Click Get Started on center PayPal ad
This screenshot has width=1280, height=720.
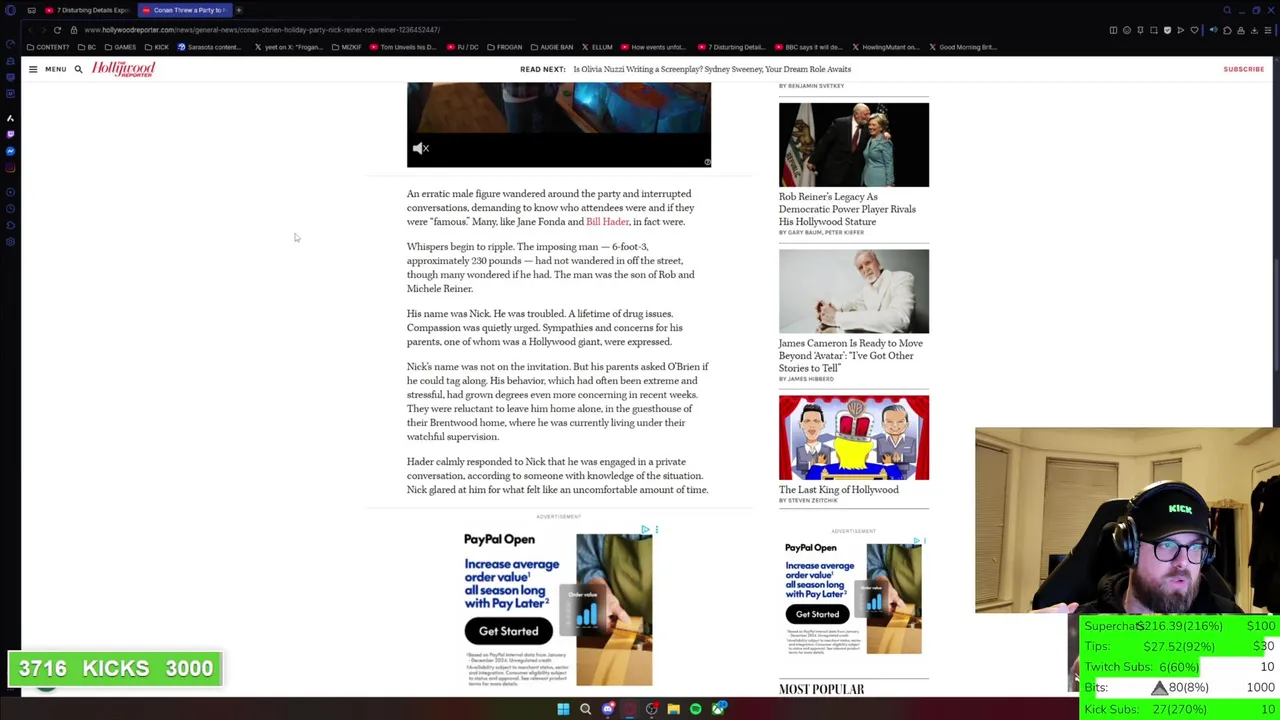point(508,631)
